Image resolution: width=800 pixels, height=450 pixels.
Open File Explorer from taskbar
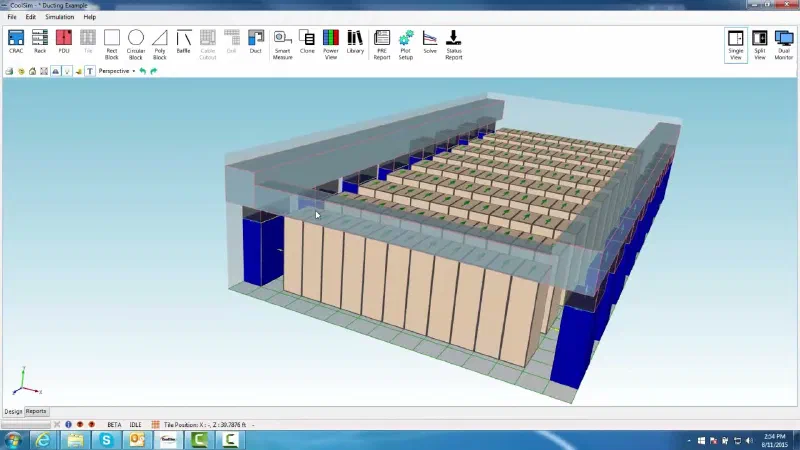click(x=75, y=440)
